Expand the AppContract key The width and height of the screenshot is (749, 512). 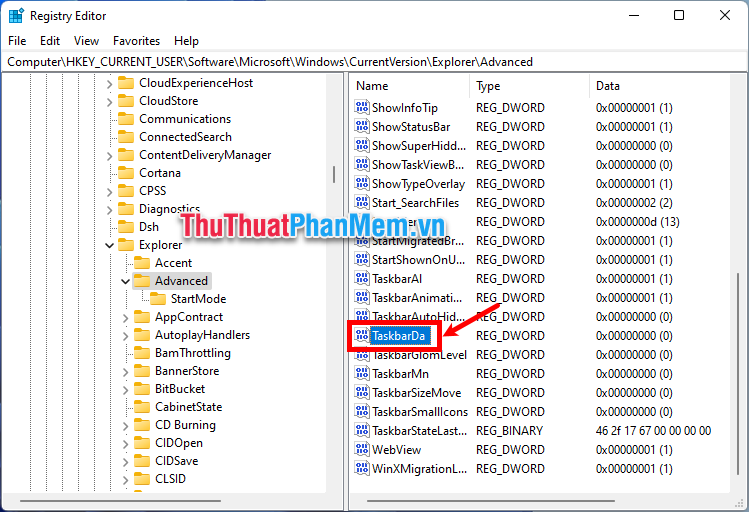point(125,318)
